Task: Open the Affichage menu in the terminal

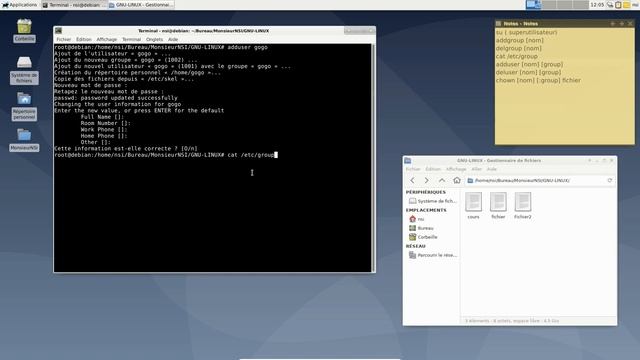Action: point(107,40)
